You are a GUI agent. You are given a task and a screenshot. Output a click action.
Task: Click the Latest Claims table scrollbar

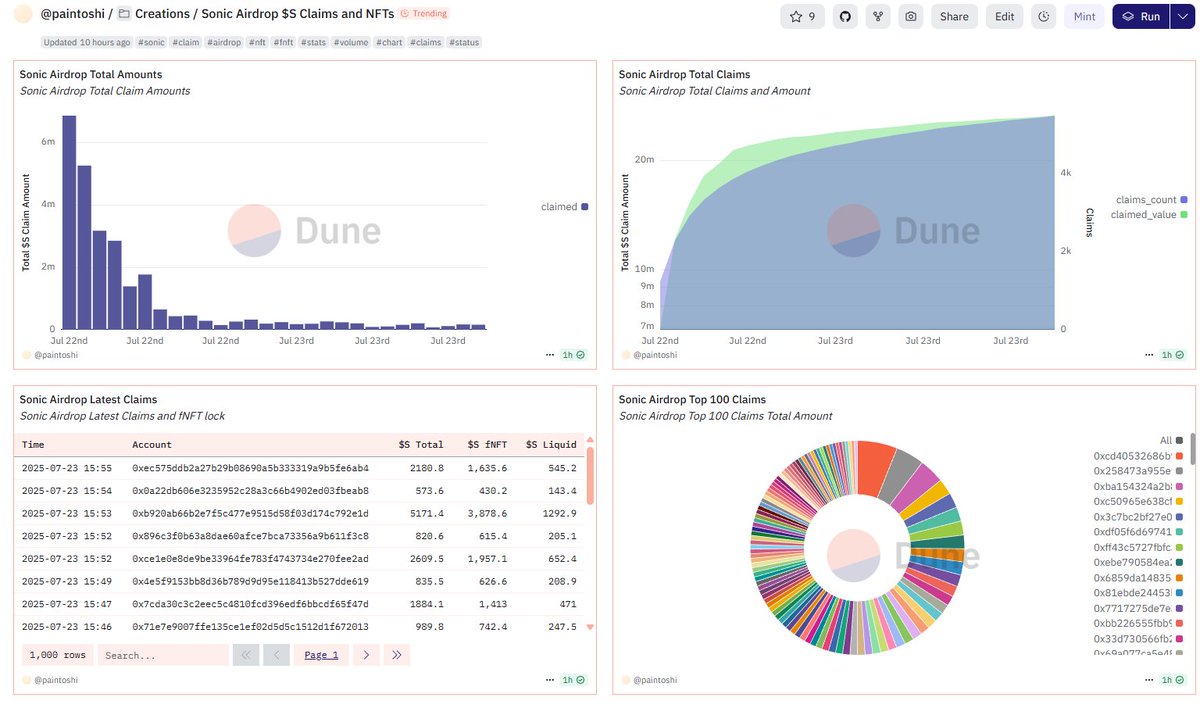tap(590, 475)
